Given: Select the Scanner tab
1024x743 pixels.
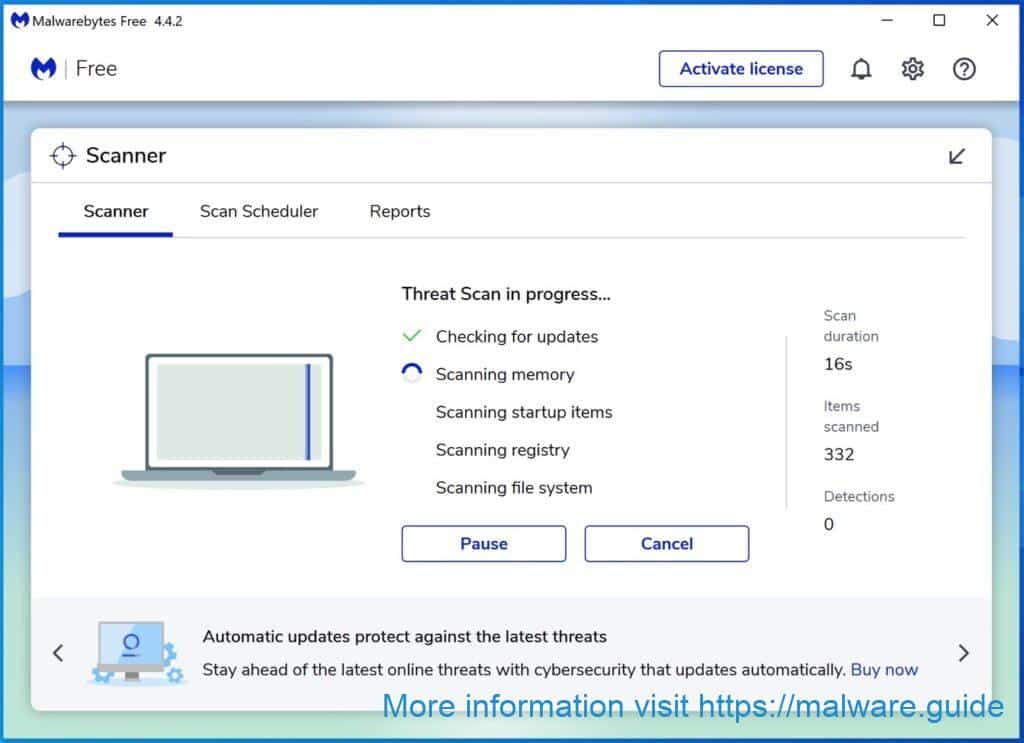Looking at the screenshot, I should coord(115,211).
